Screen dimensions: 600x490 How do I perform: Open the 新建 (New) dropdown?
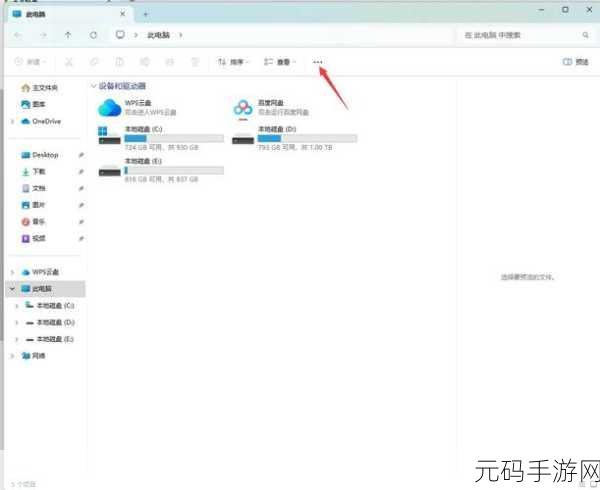pyautogui.click(x=30, y=62)
